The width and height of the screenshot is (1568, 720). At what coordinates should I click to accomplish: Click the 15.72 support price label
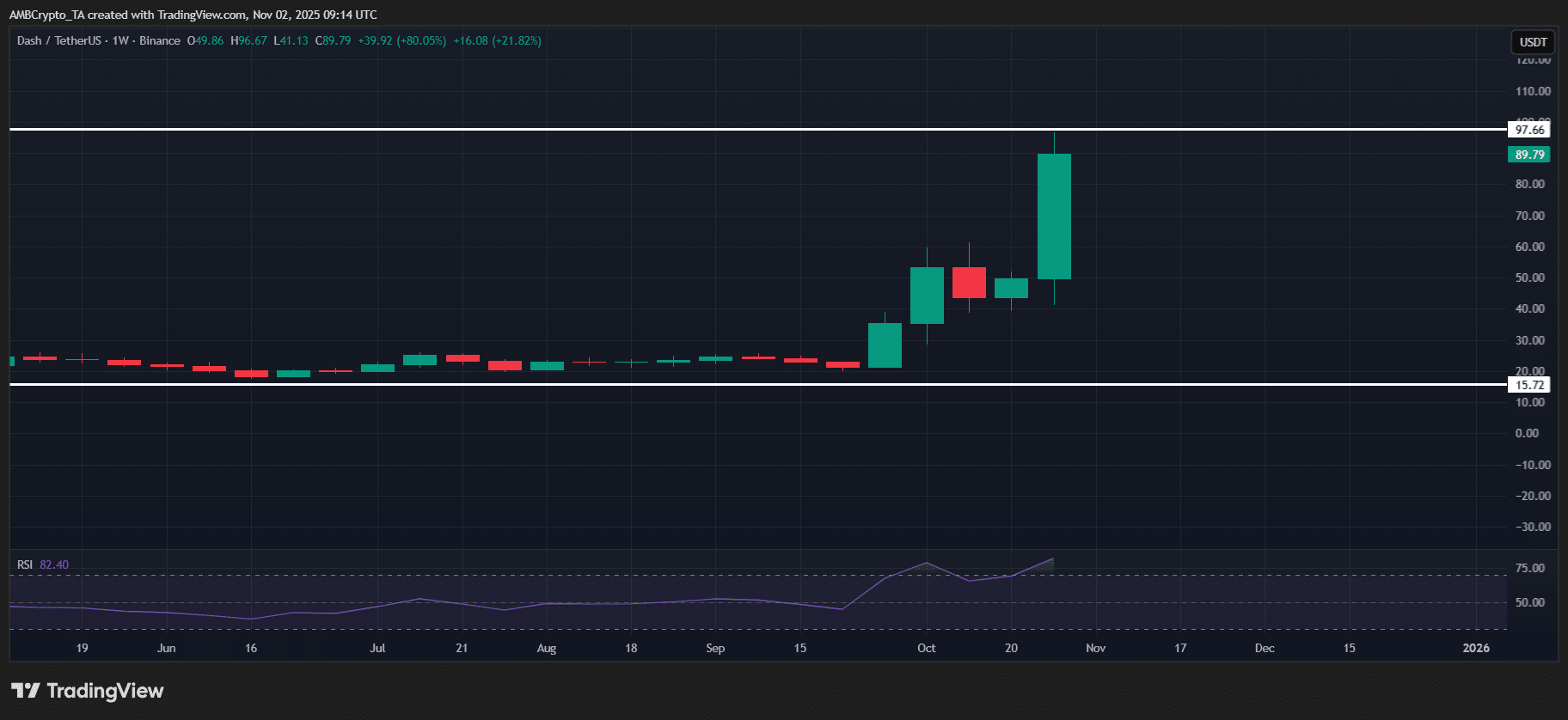pos(1529,385)
